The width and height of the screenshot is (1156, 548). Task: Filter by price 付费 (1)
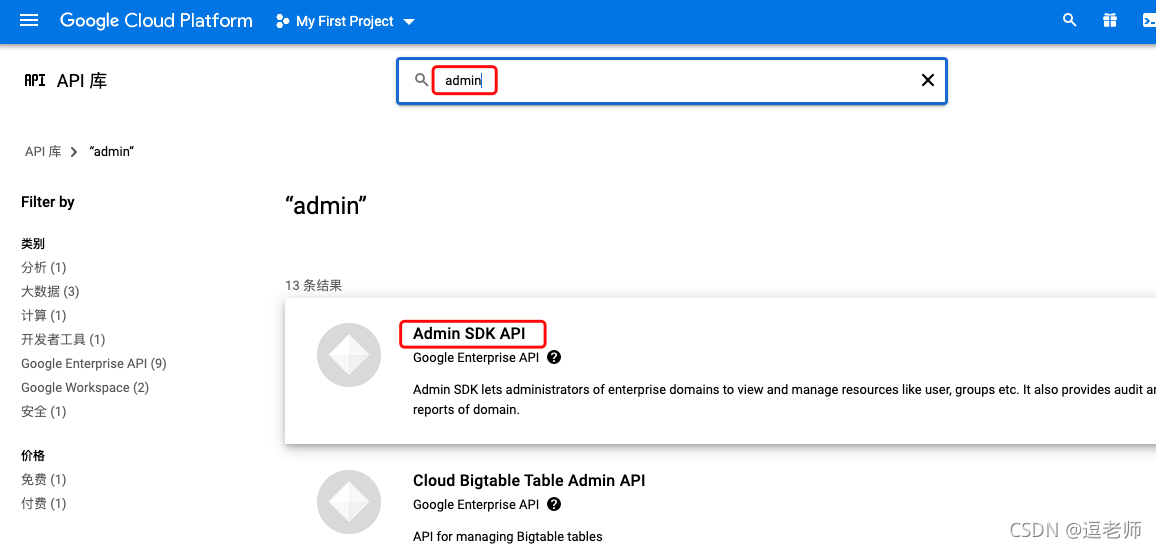pyautogui.click(x=43, y=504)
